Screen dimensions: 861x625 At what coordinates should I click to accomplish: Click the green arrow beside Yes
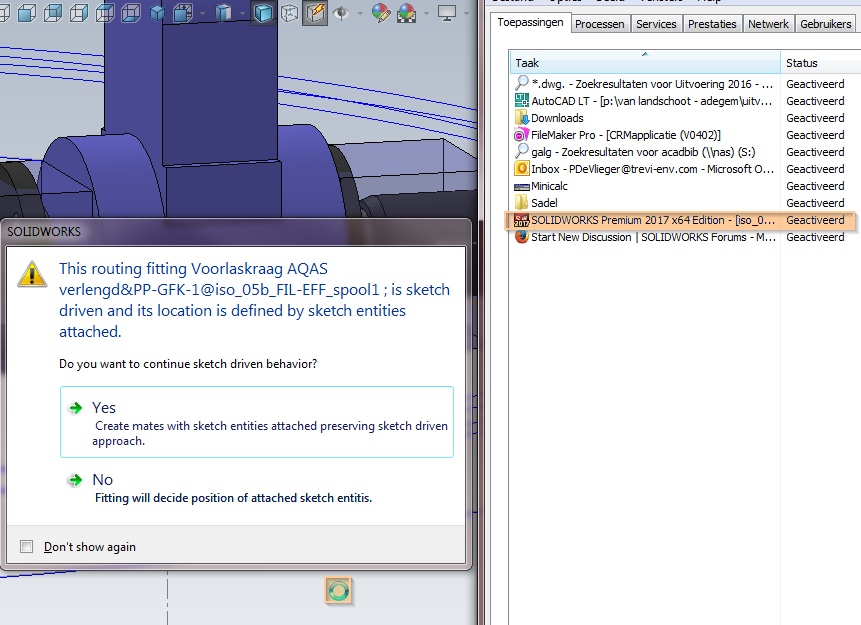76,408
